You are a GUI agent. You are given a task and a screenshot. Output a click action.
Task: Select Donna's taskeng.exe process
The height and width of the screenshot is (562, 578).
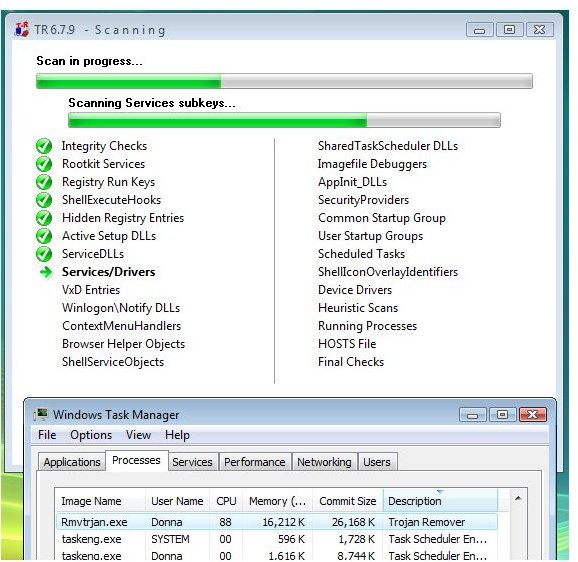[276, 555]
